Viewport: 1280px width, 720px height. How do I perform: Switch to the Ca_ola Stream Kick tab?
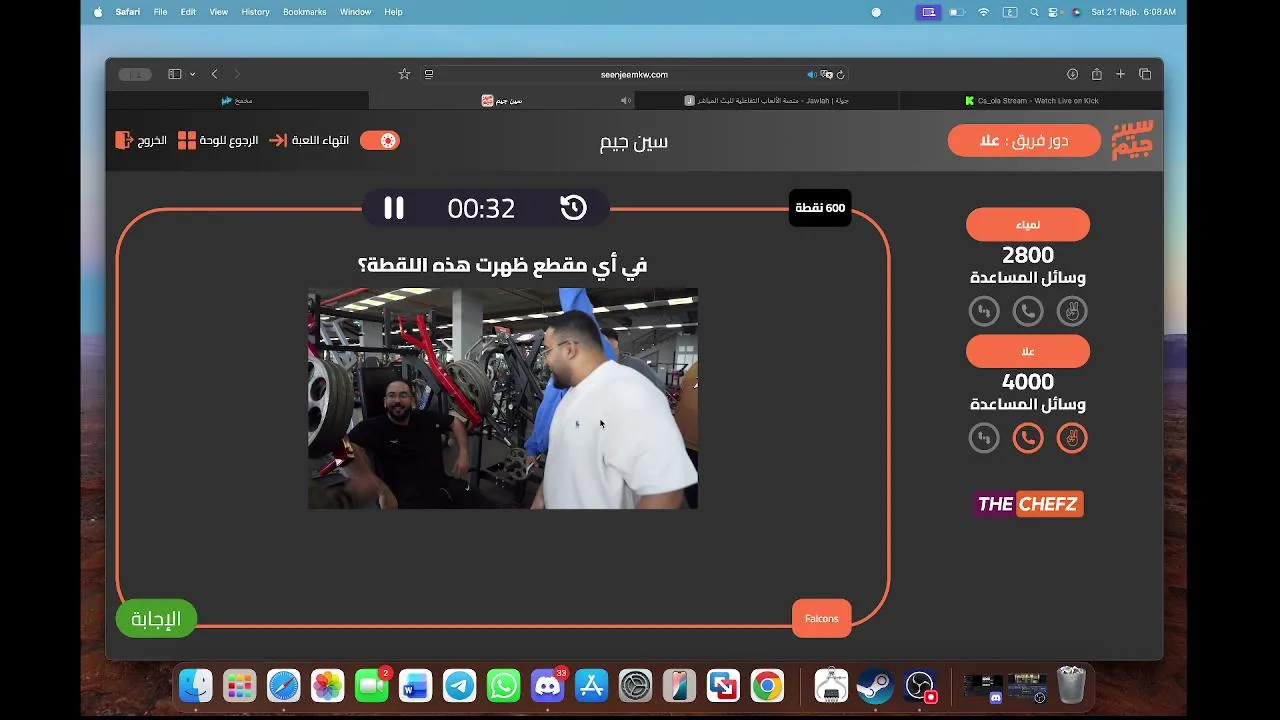[1031, 100]
